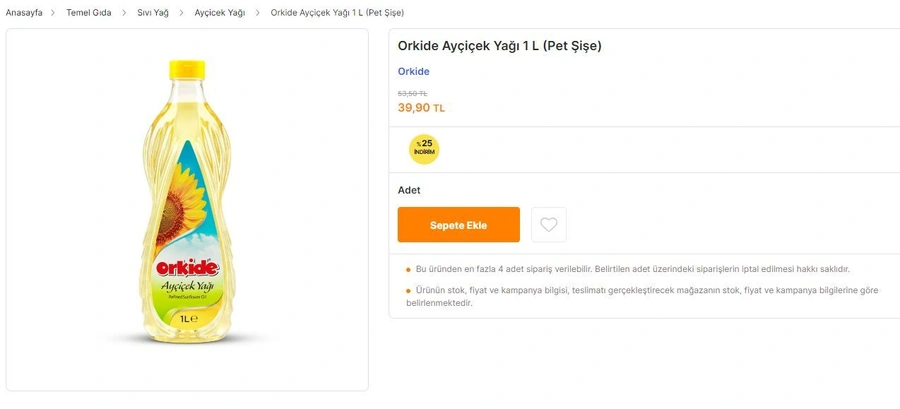Click the chevron after Anasayfa breadcrumb
Viewport: 900px width, 409px height.
(54, 13)
